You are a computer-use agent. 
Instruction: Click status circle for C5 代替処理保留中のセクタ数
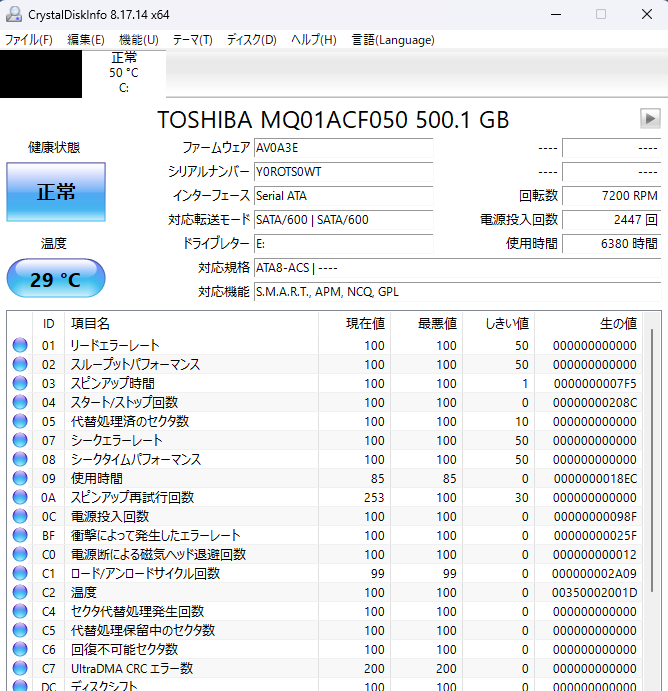(20, 630)
